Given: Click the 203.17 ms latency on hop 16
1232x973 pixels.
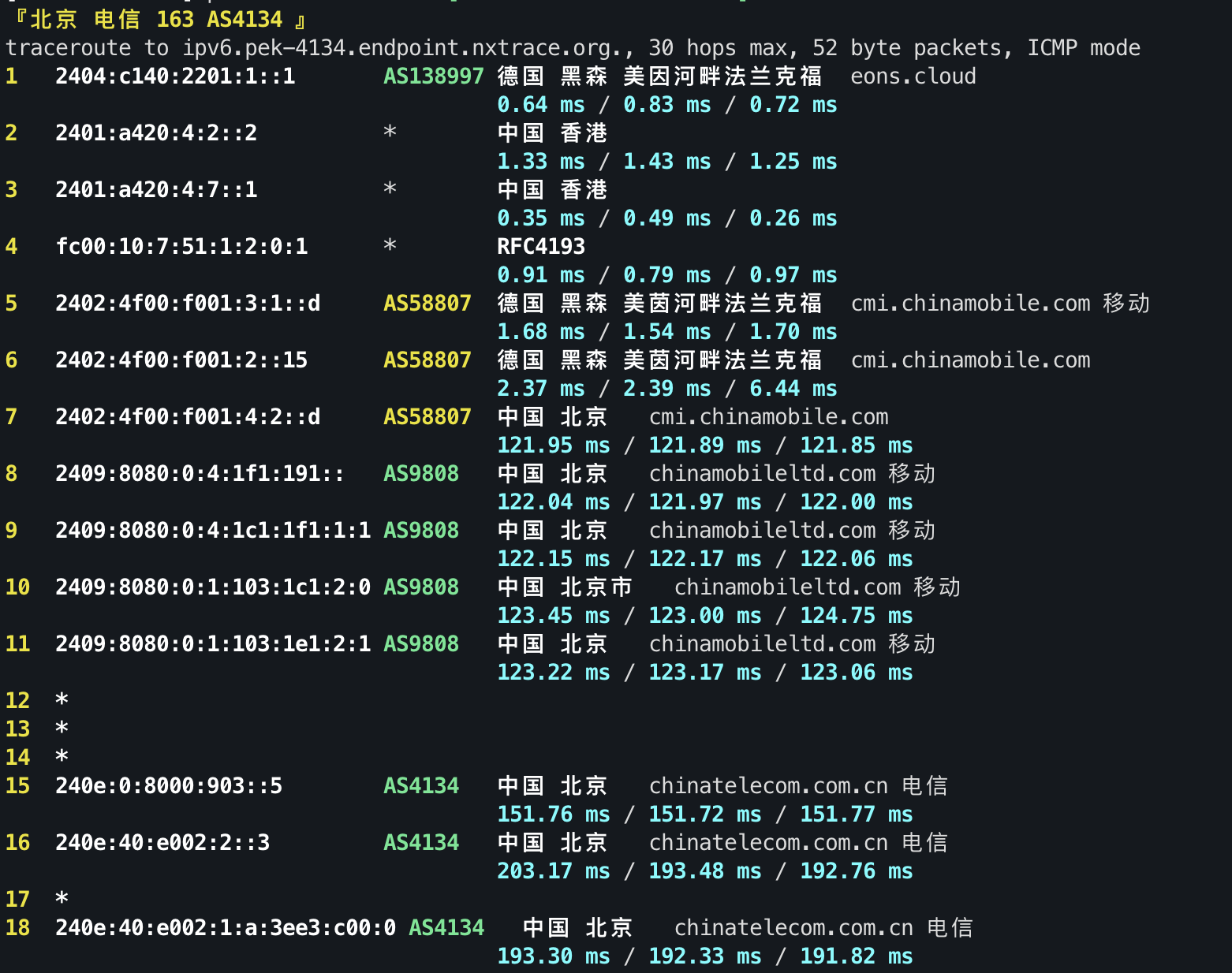Looking at the screenshot, I should [554, 870].
